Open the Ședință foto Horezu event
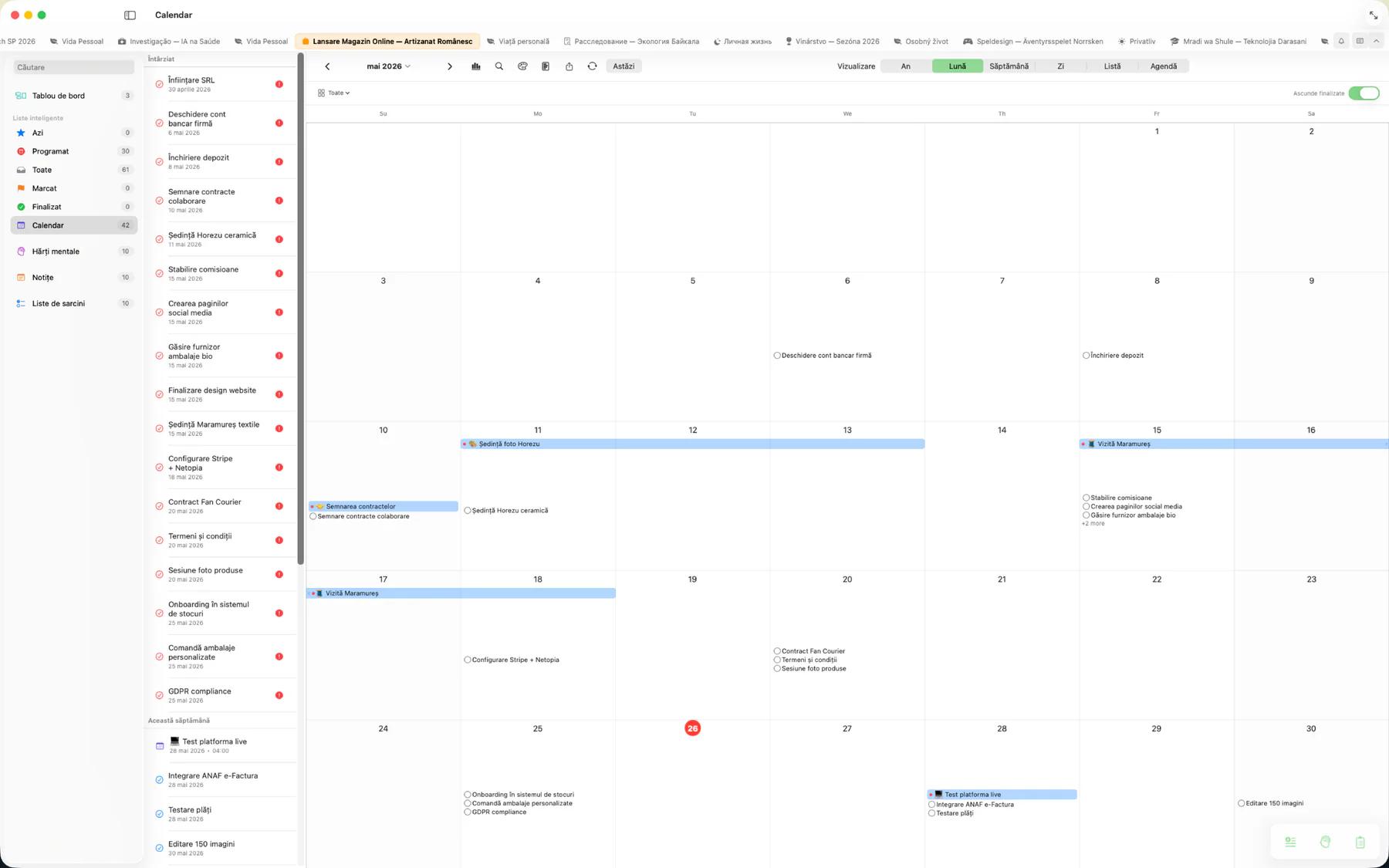Image resolution: width=1389 pixels, height=868 pixels. (x=692, y=444)
